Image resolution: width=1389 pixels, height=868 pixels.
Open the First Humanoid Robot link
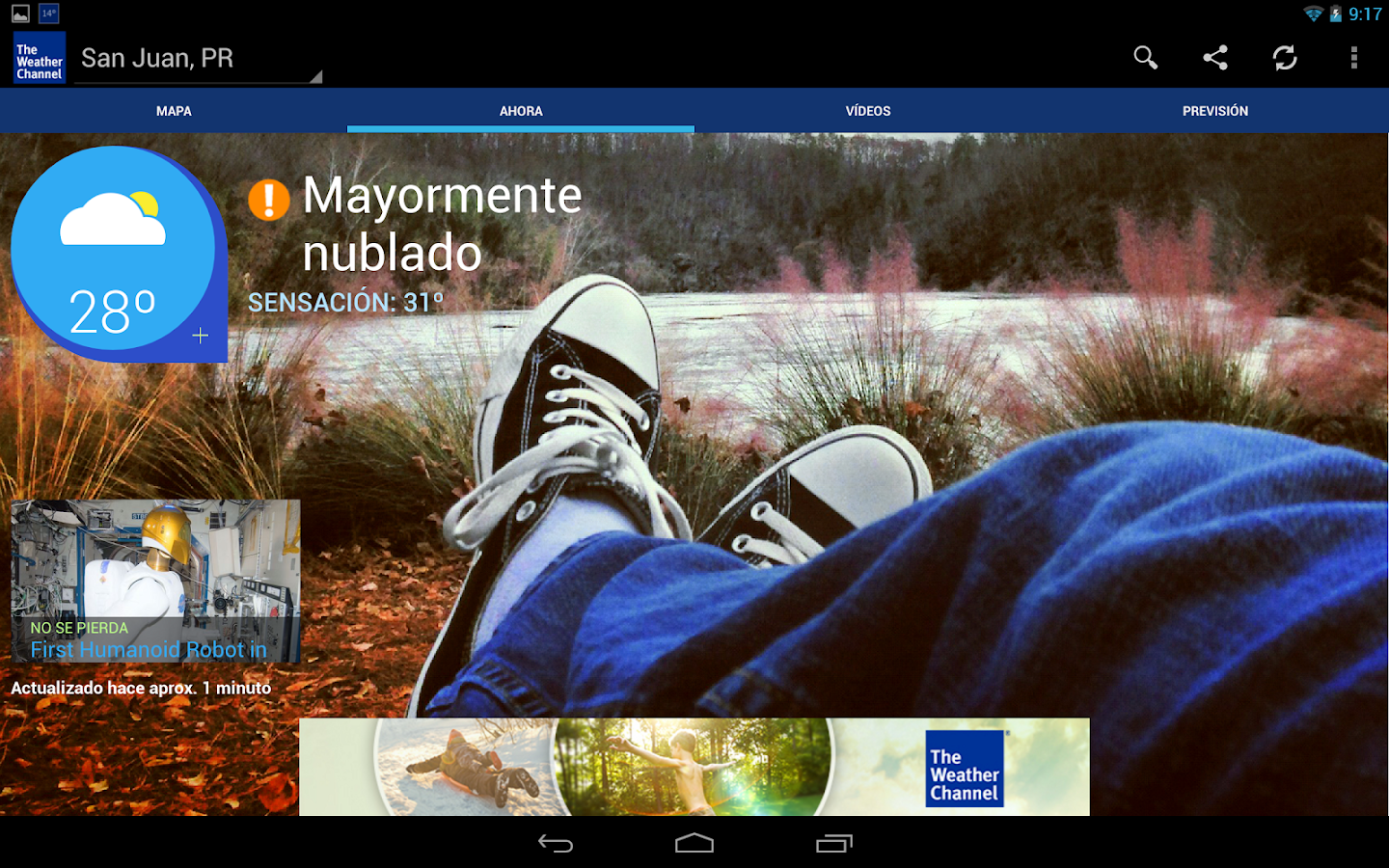pyautogui.click(x=149, y=650)
